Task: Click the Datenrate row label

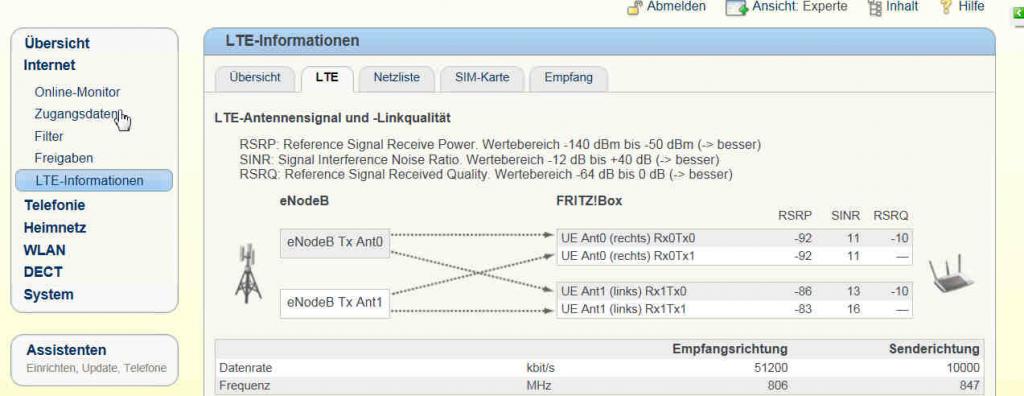Action: 246,368
